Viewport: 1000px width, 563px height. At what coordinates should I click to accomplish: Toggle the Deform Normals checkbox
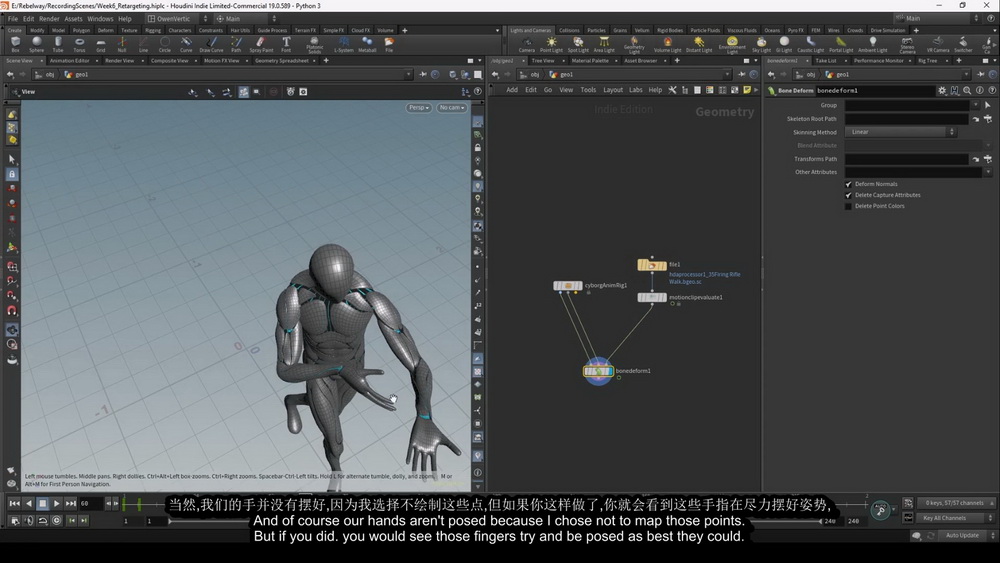(x=848, y=184)
